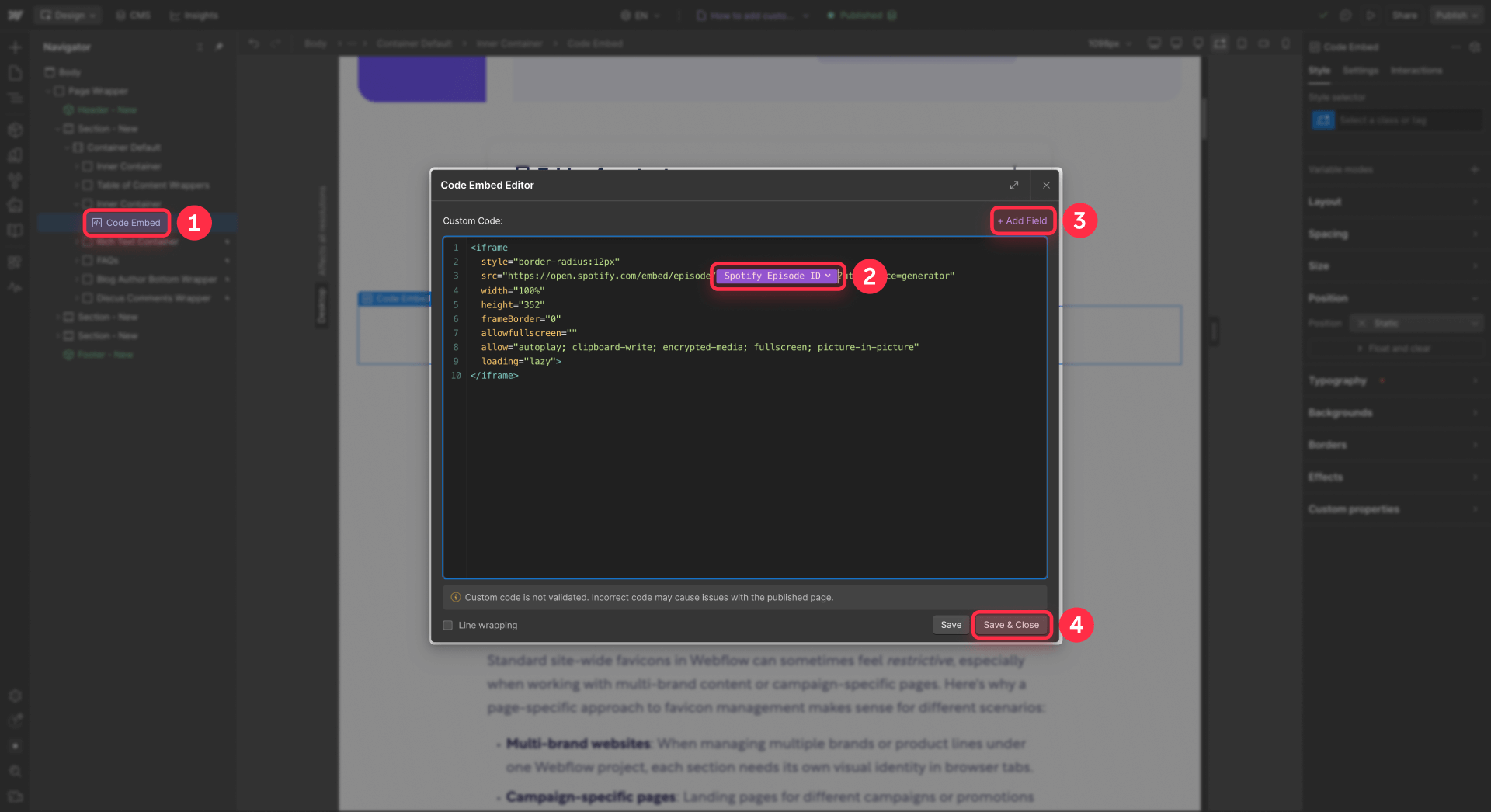Open the Add Elements panel
The image size is (1491, 812).
(15, 47)
